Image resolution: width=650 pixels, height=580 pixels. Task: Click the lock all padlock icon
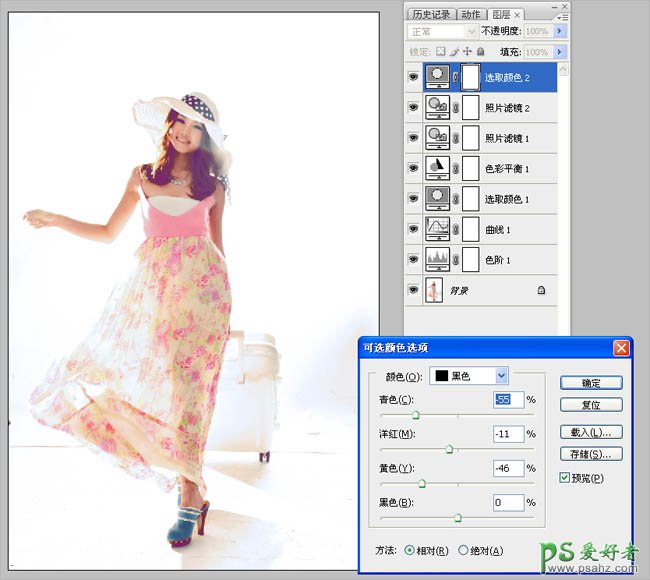[x=480, y=51]
